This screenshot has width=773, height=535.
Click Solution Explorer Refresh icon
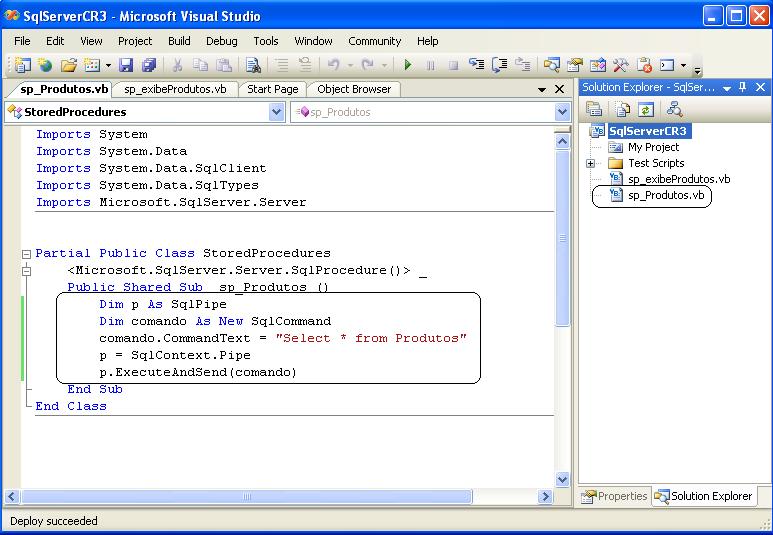pos(646,108)
